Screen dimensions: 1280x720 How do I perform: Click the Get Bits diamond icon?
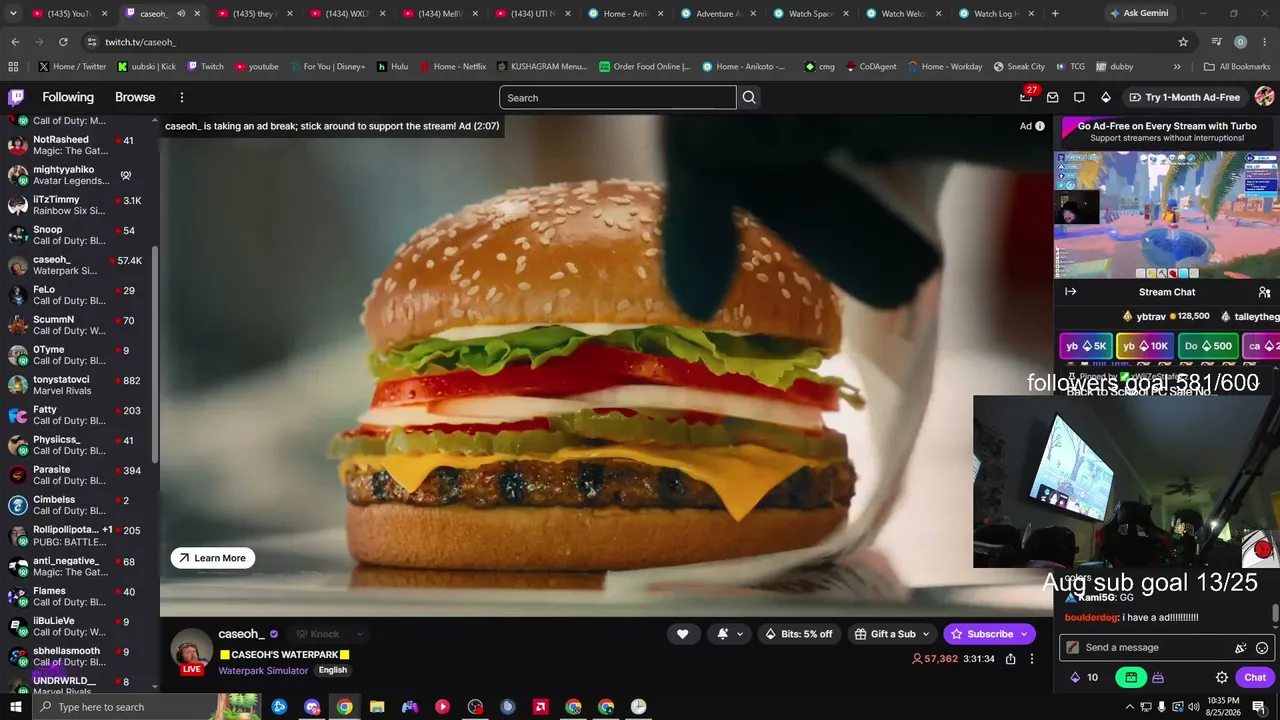[1105, 97]
